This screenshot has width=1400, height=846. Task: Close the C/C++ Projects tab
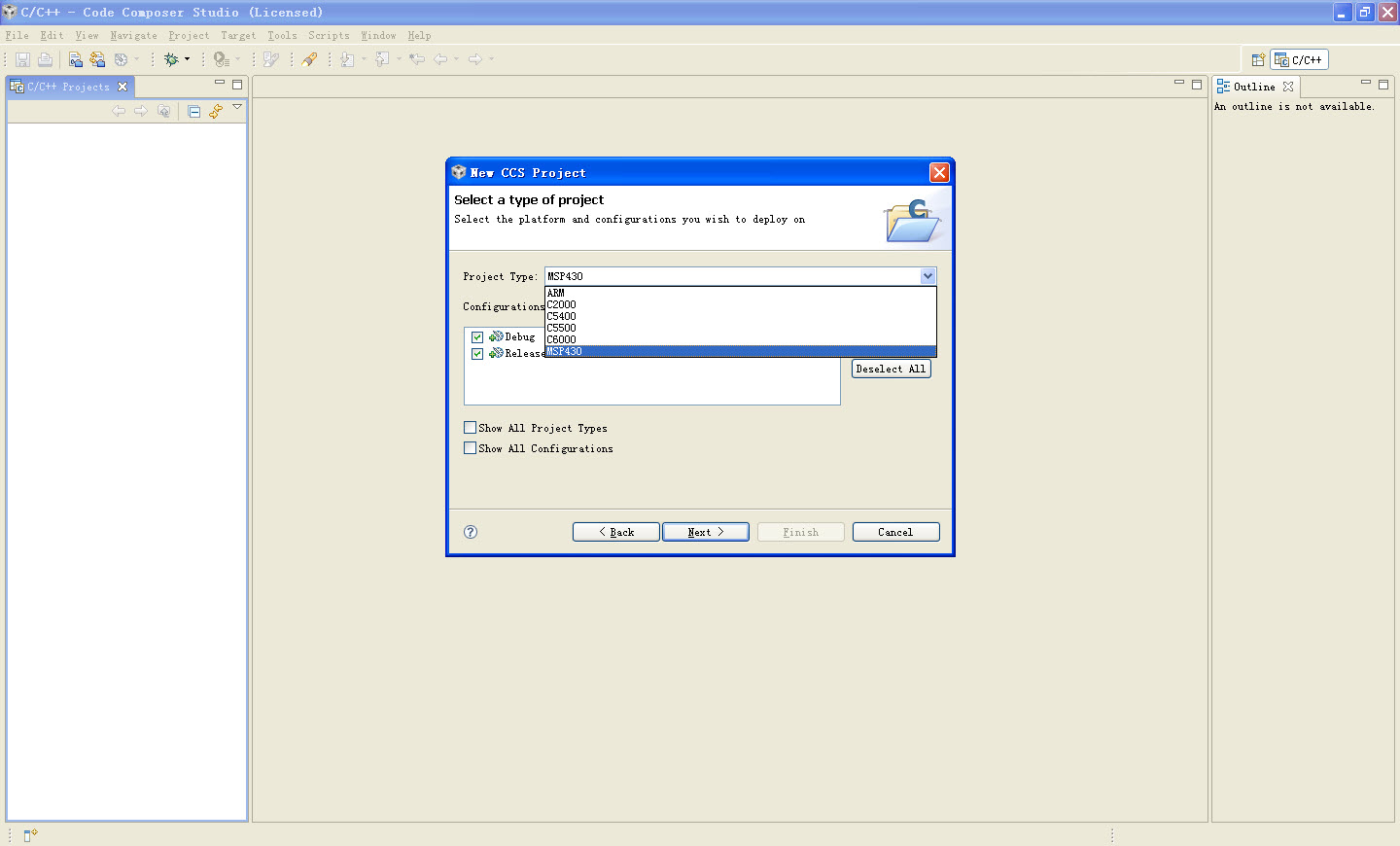pos(122,87)
